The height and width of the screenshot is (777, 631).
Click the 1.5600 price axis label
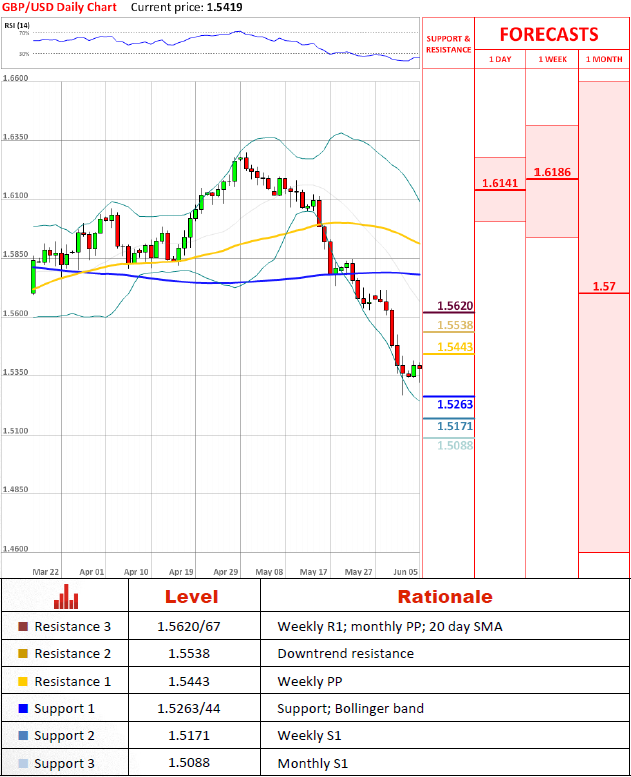tap(15, 313)
